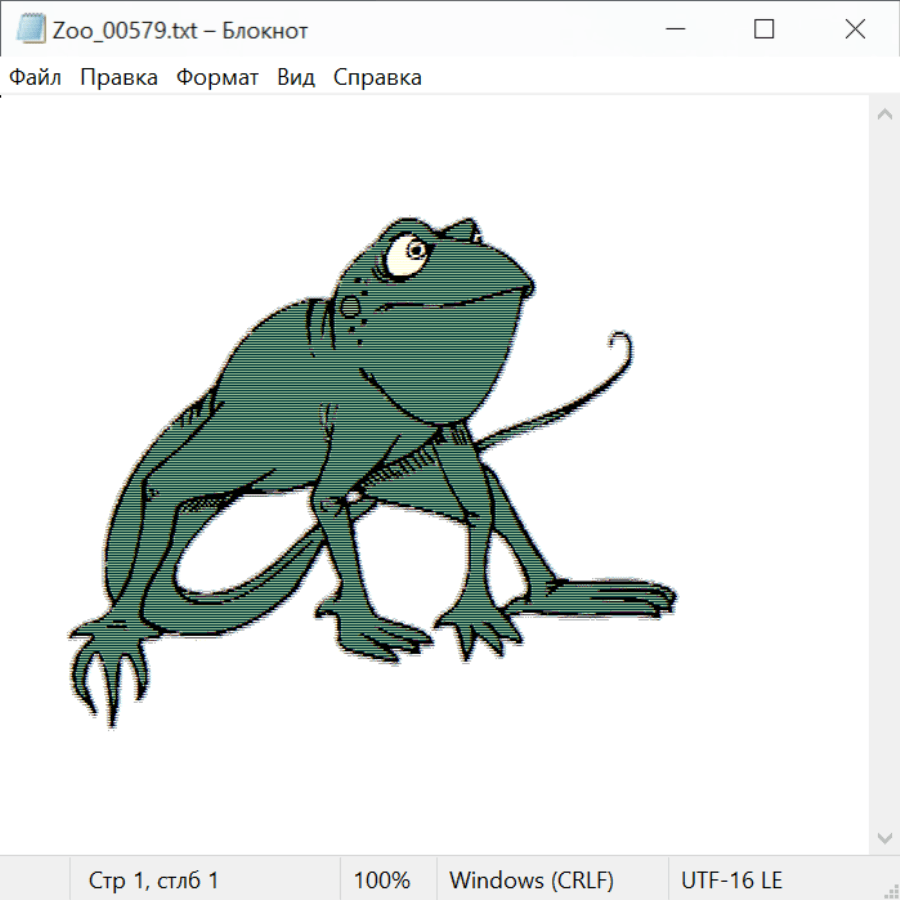Open the Справка menu
Viewport: 900px width, 900px height.
377,78
